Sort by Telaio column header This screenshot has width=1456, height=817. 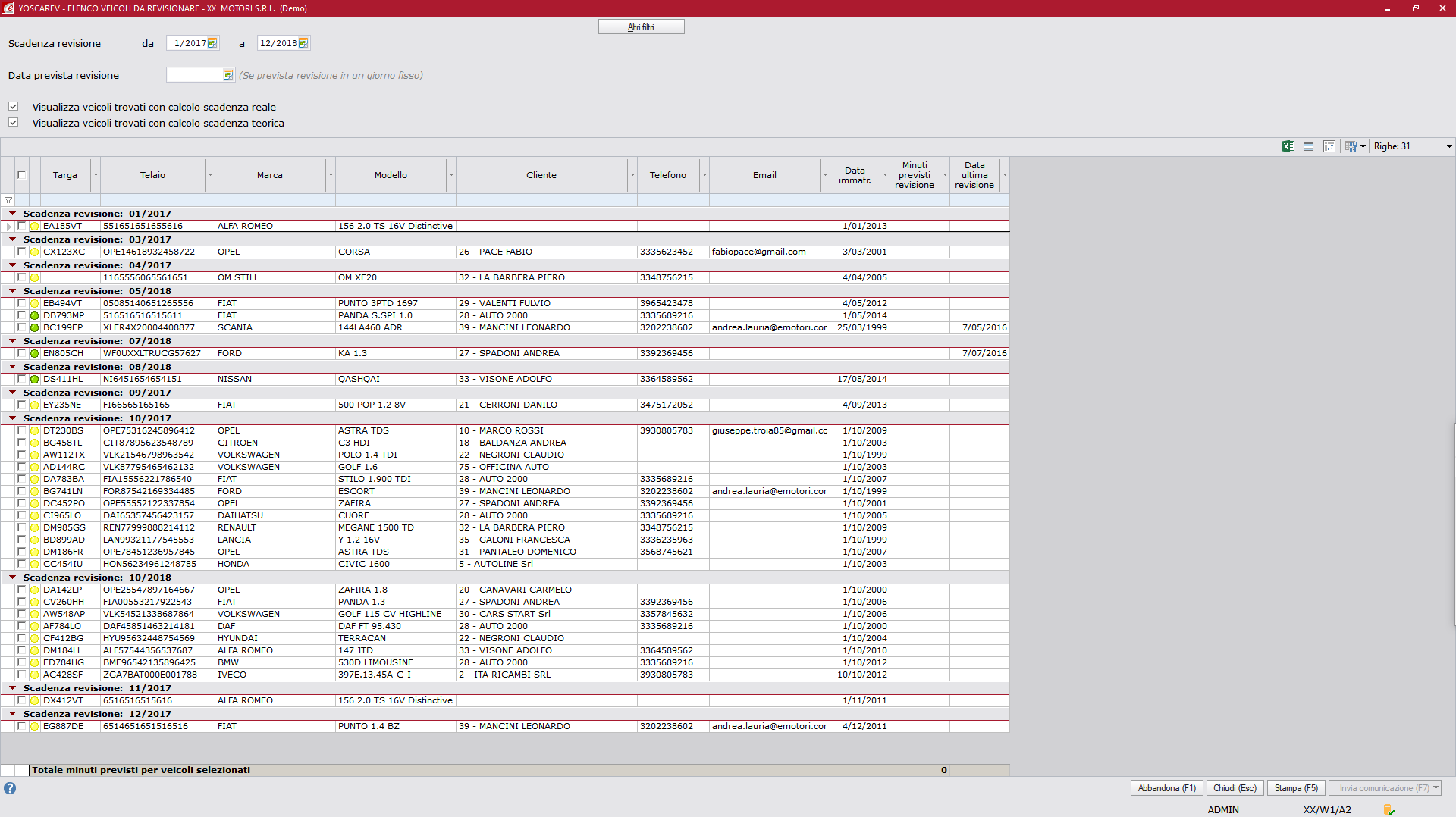tap(152, 175)
